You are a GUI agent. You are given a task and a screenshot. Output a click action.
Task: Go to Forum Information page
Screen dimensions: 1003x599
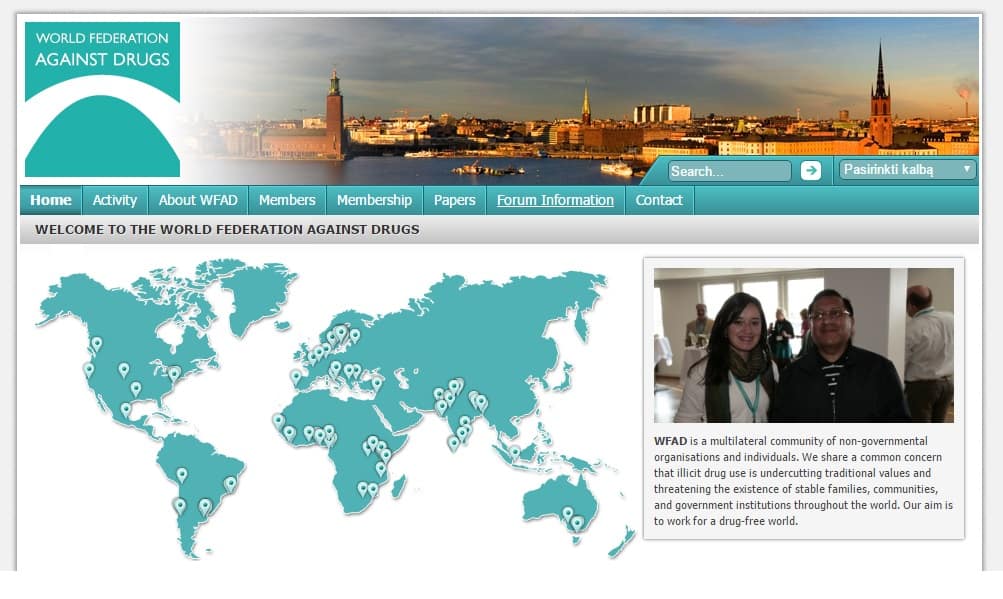coord(555,200)
